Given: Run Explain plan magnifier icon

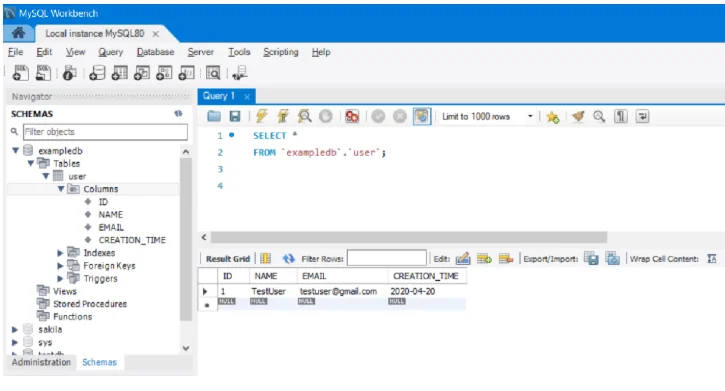Looking at the screenshot, I should click(304, 116).
